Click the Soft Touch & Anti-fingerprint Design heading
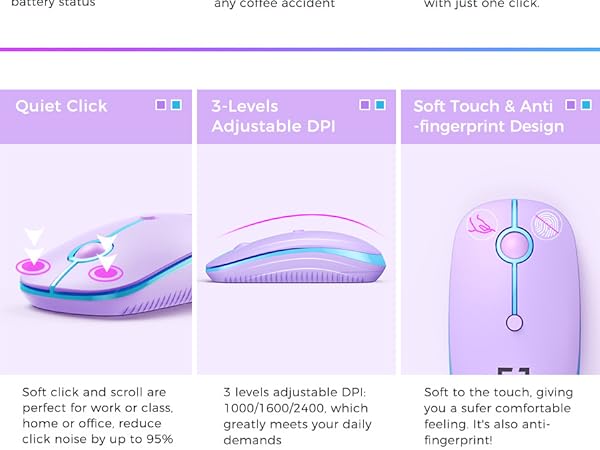600x450 pixels. coord(489,116)
